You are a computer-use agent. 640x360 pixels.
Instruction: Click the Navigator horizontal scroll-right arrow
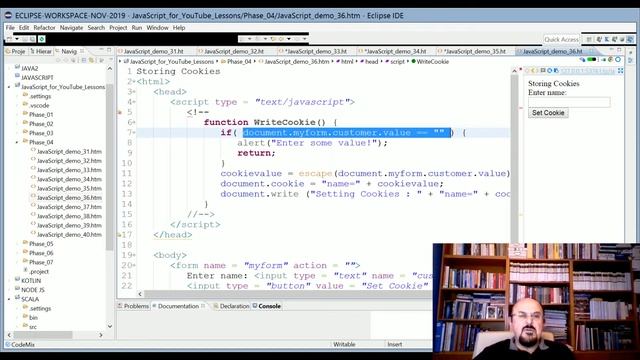[101, 335]
